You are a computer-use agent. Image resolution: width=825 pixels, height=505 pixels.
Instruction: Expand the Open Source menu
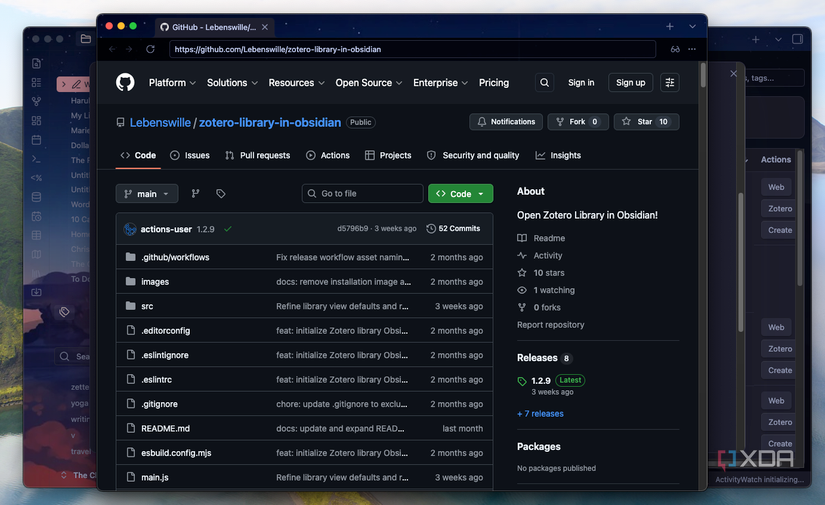[x=369, y=83]
